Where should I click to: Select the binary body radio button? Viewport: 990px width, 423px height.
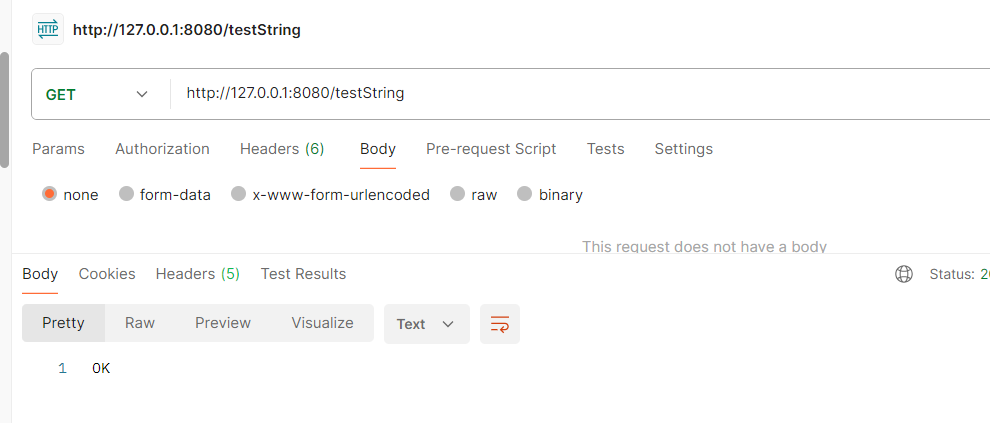[x=525, y=194]
